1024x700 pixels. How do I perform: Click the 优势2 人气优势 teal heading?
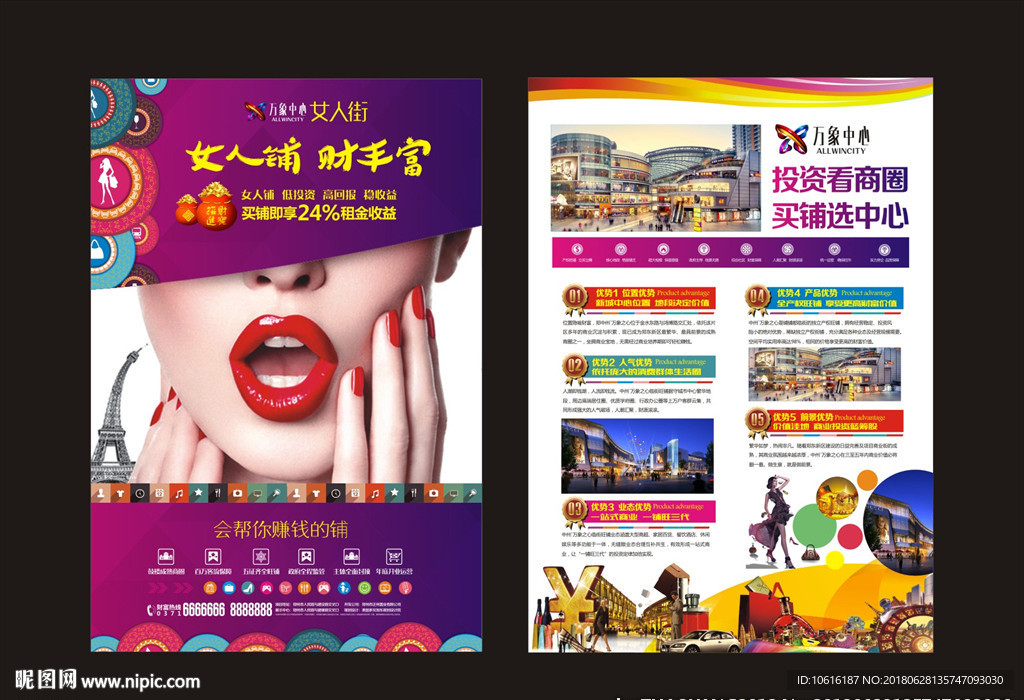(x=651, y=366)
